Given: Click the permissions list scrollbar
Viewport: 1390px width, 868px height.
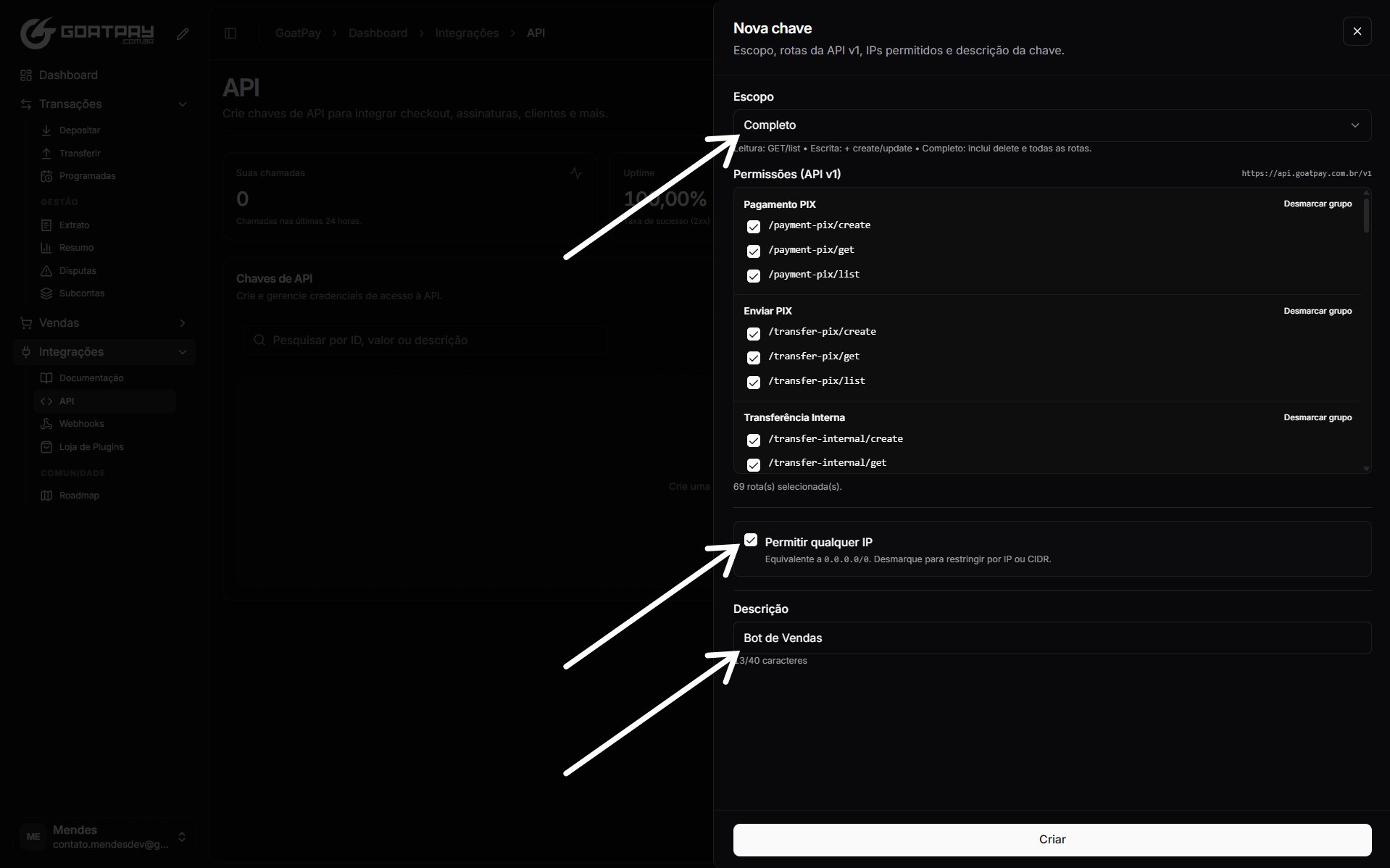Looking at the screenshot, I should coord(1366,214).
